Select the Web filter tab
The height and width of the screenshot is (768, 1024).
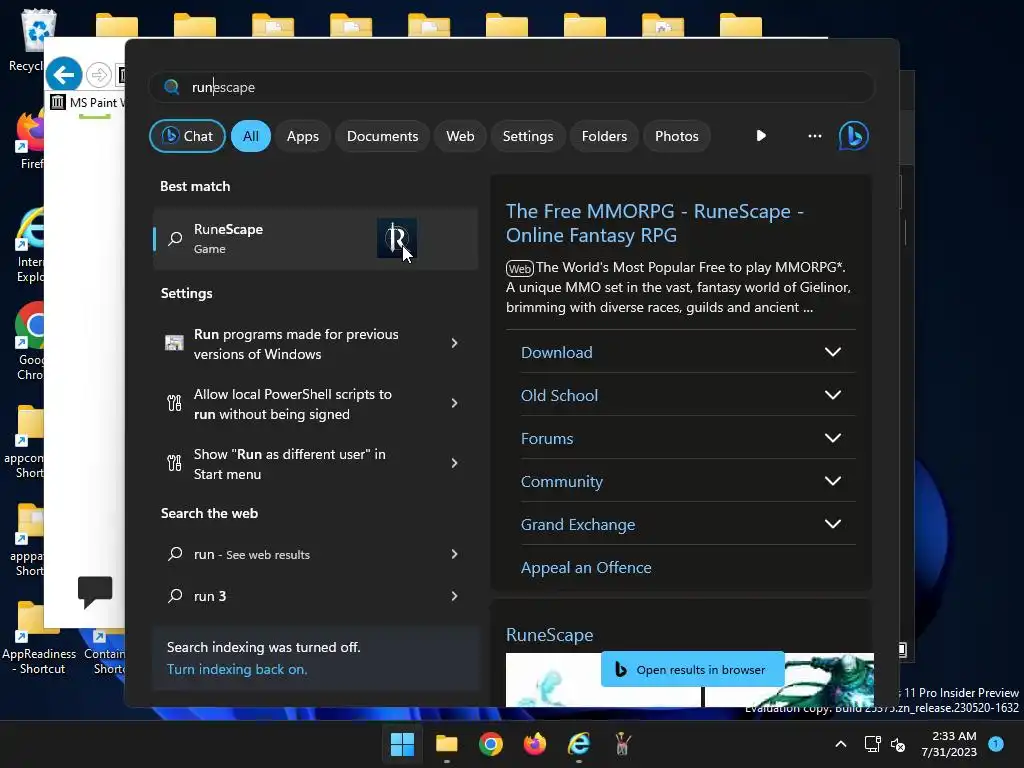(460, 136)
